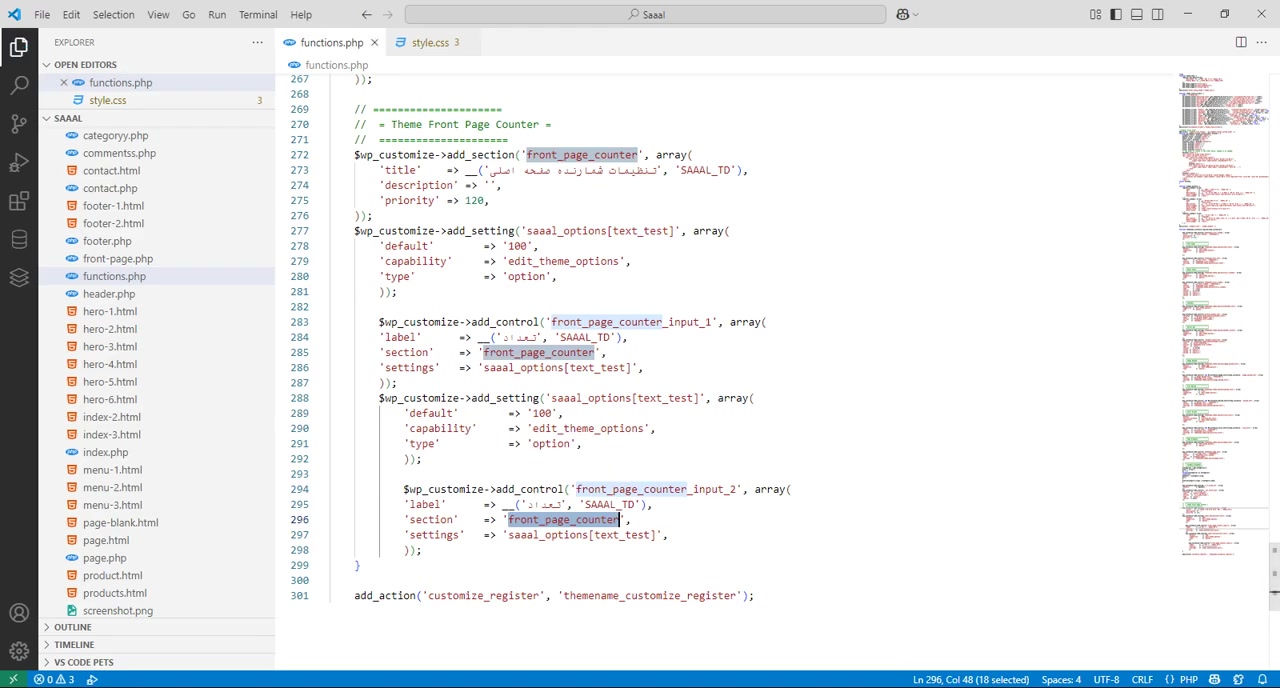Expand the TIMELINE section
Image resolution: width=1280 pixels, height=688 pixels.
74,645
